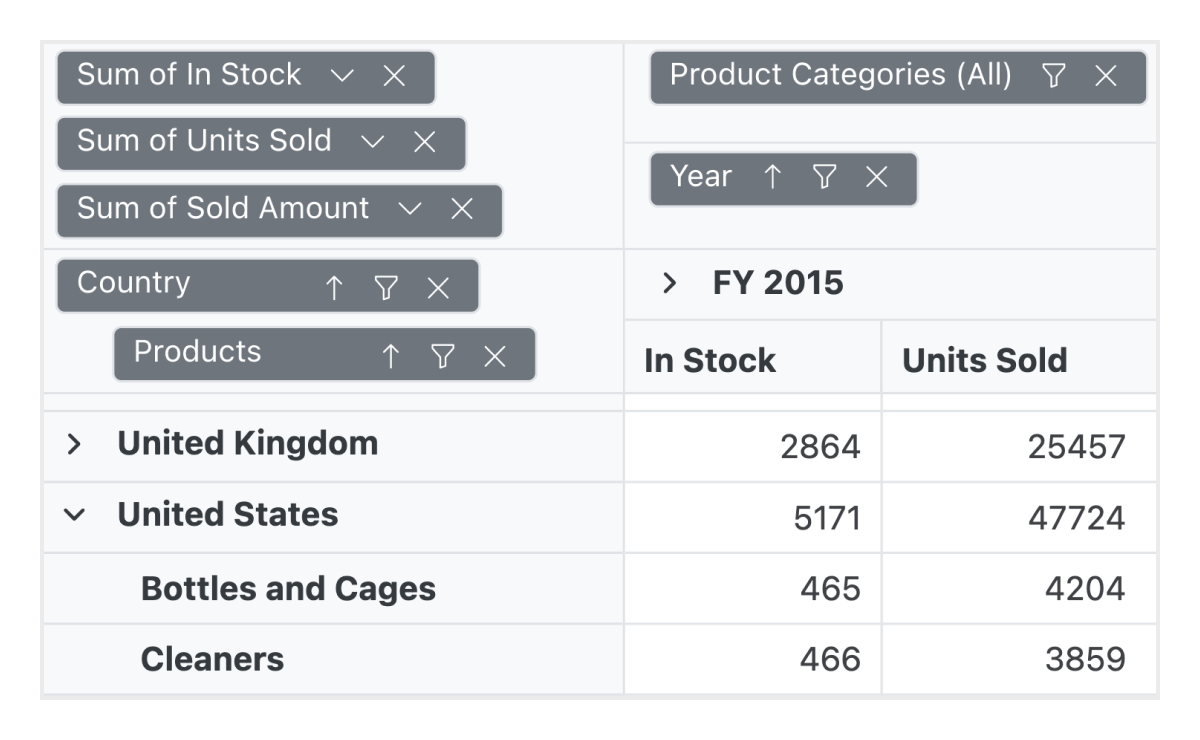Open Sum of Sold Amount aggregation dropdown

tap(409, 209)
